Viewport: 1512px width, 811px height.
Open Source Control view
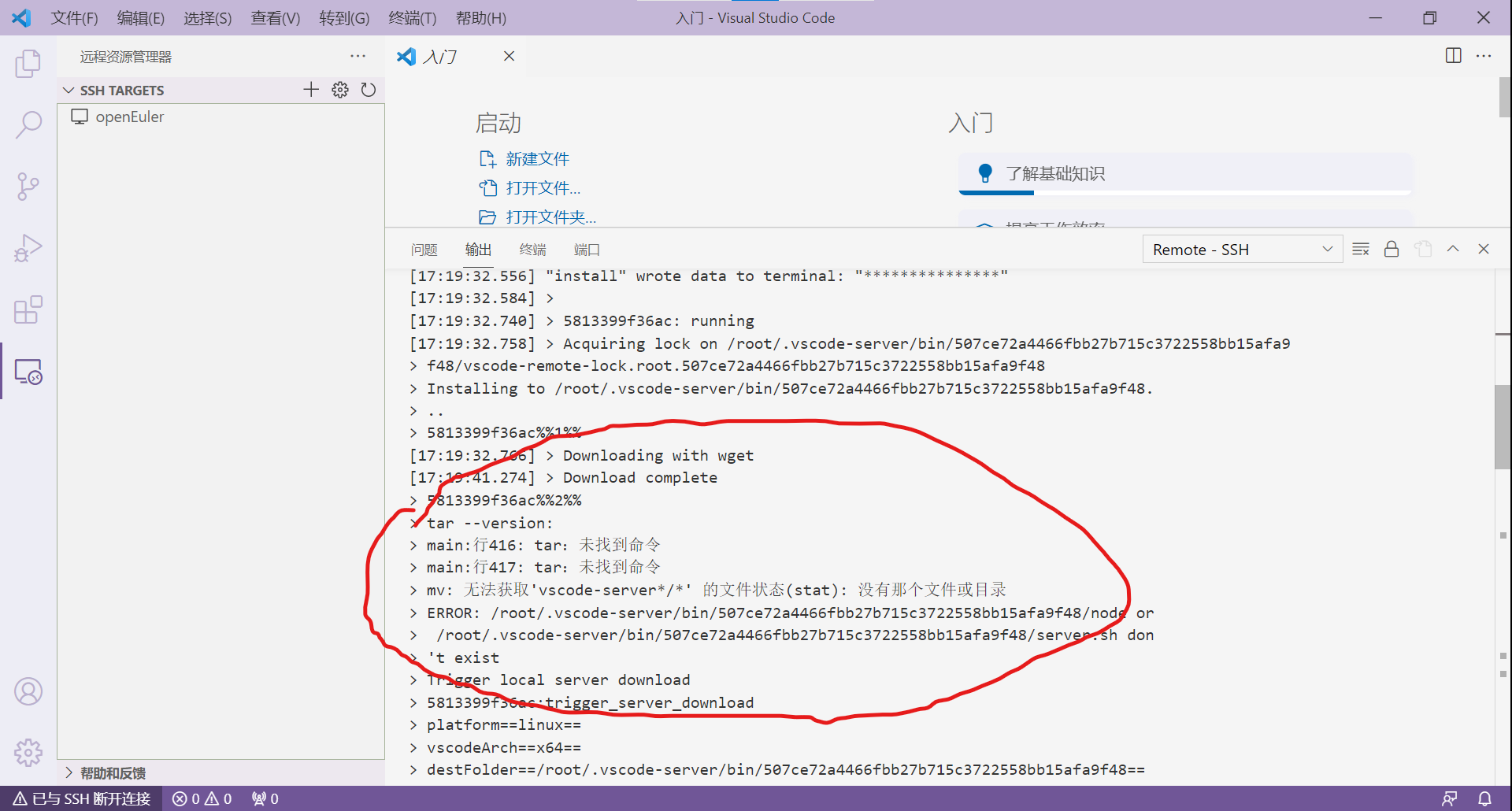click(28, 187)
